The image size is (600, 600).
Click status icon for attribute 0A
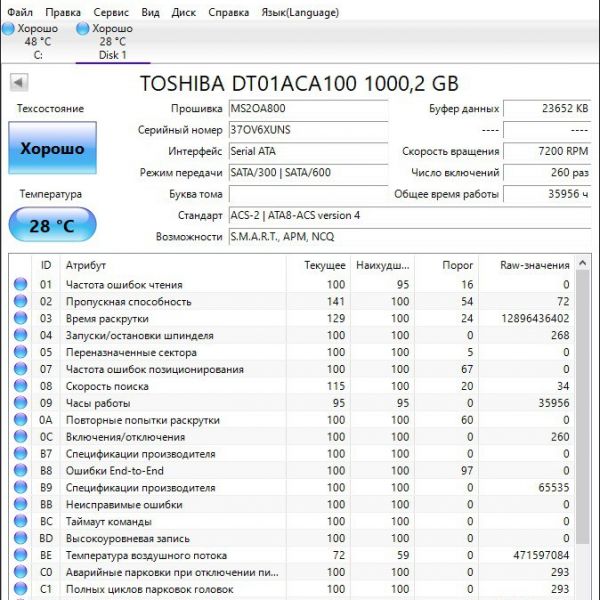click(x=20, y=419)
